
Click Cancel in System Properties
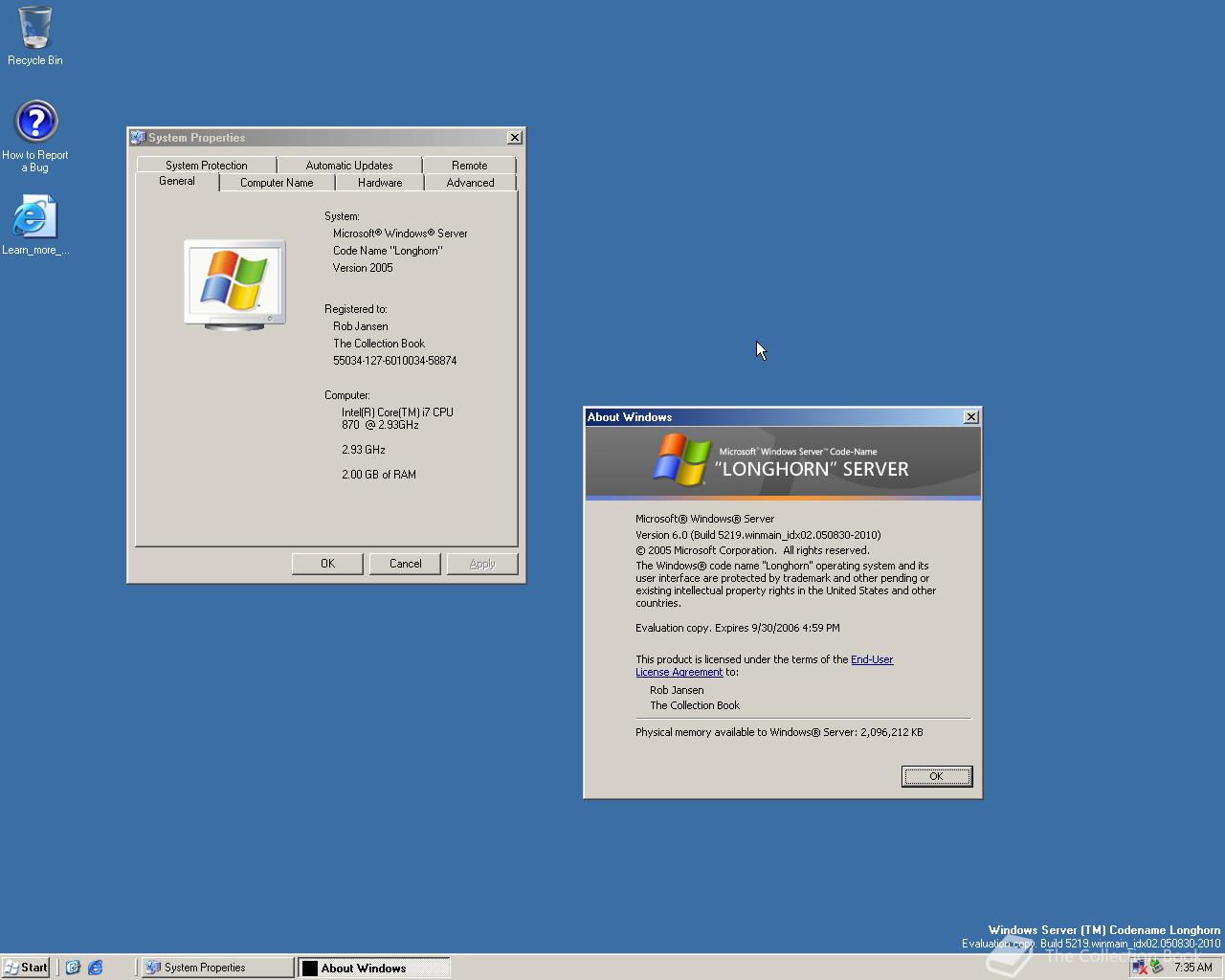(x=405, y=564)
